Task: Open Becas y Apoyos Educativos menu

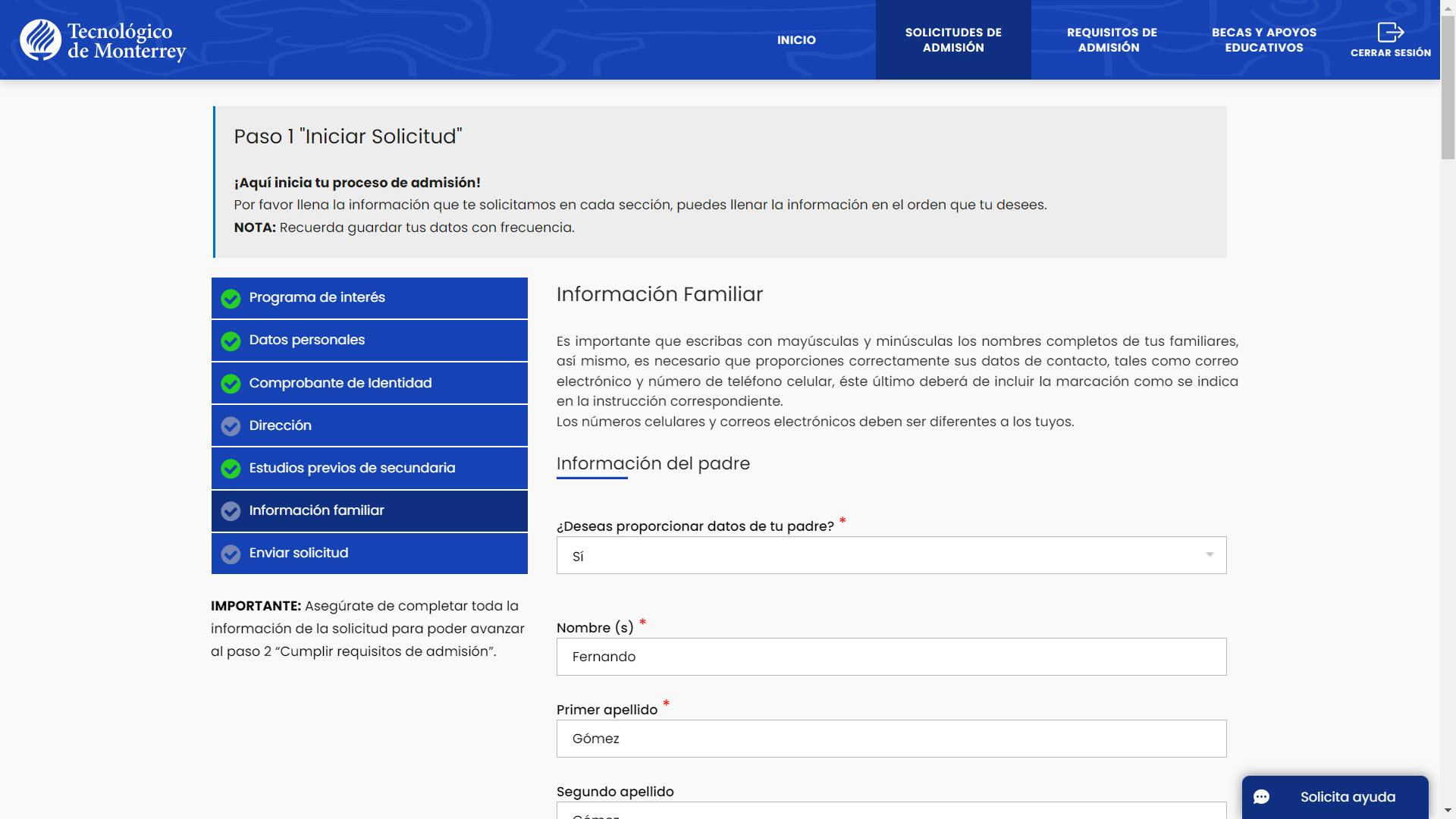Action: (x=1263, y=40)
